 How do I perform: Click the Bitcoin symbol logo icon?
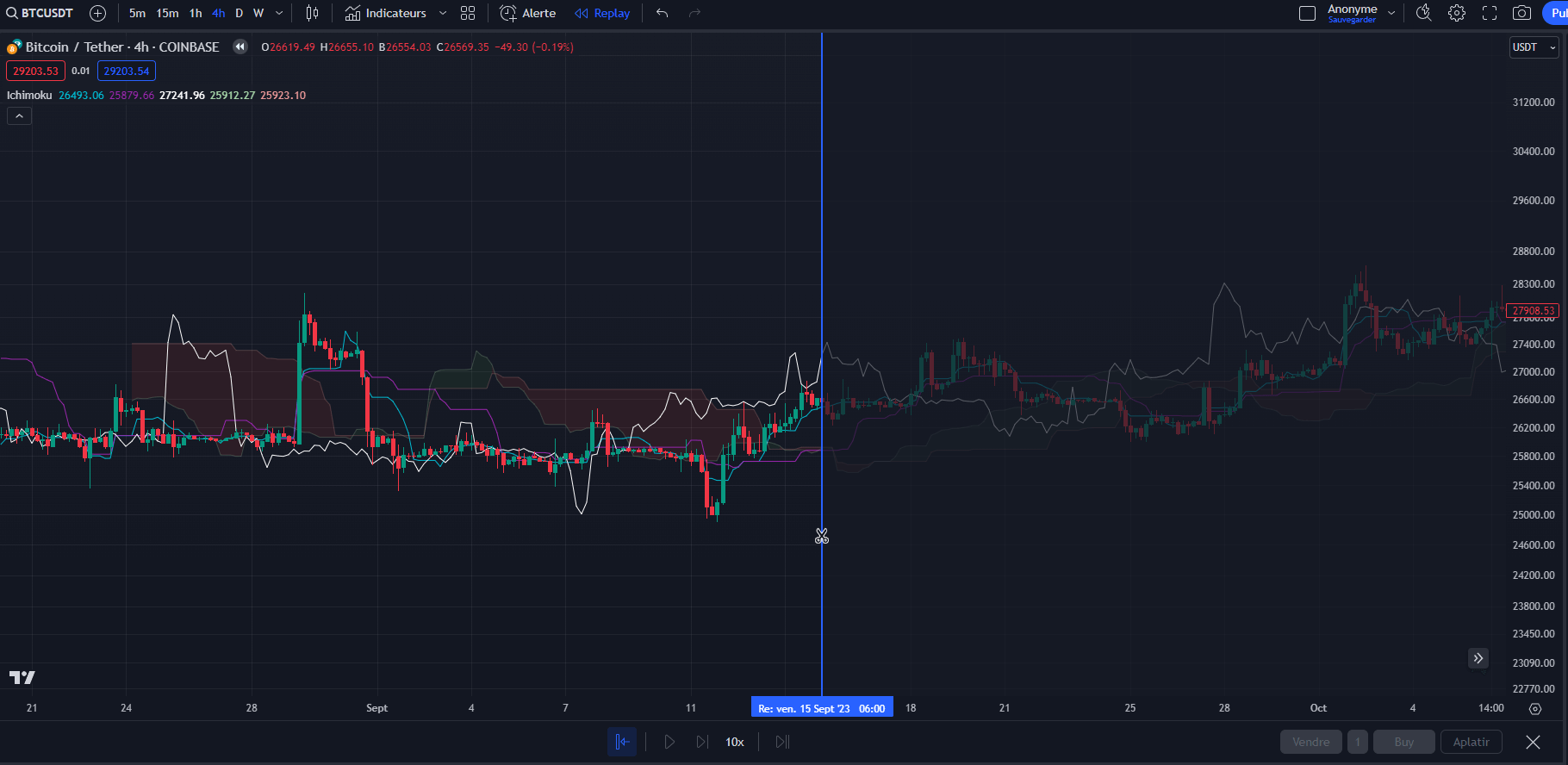click(14, 47)
